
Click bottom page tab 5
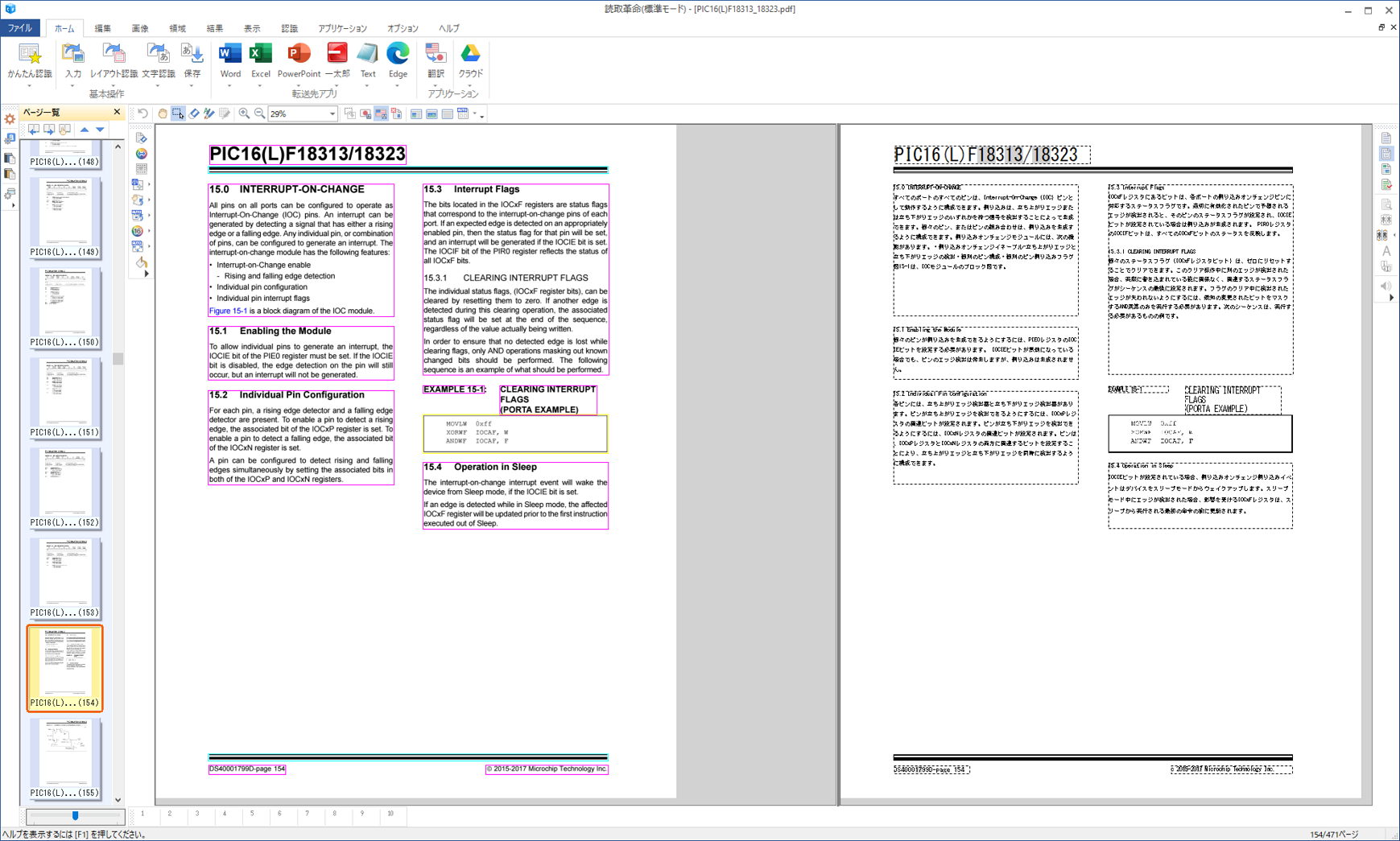click(x=252, y=814)
